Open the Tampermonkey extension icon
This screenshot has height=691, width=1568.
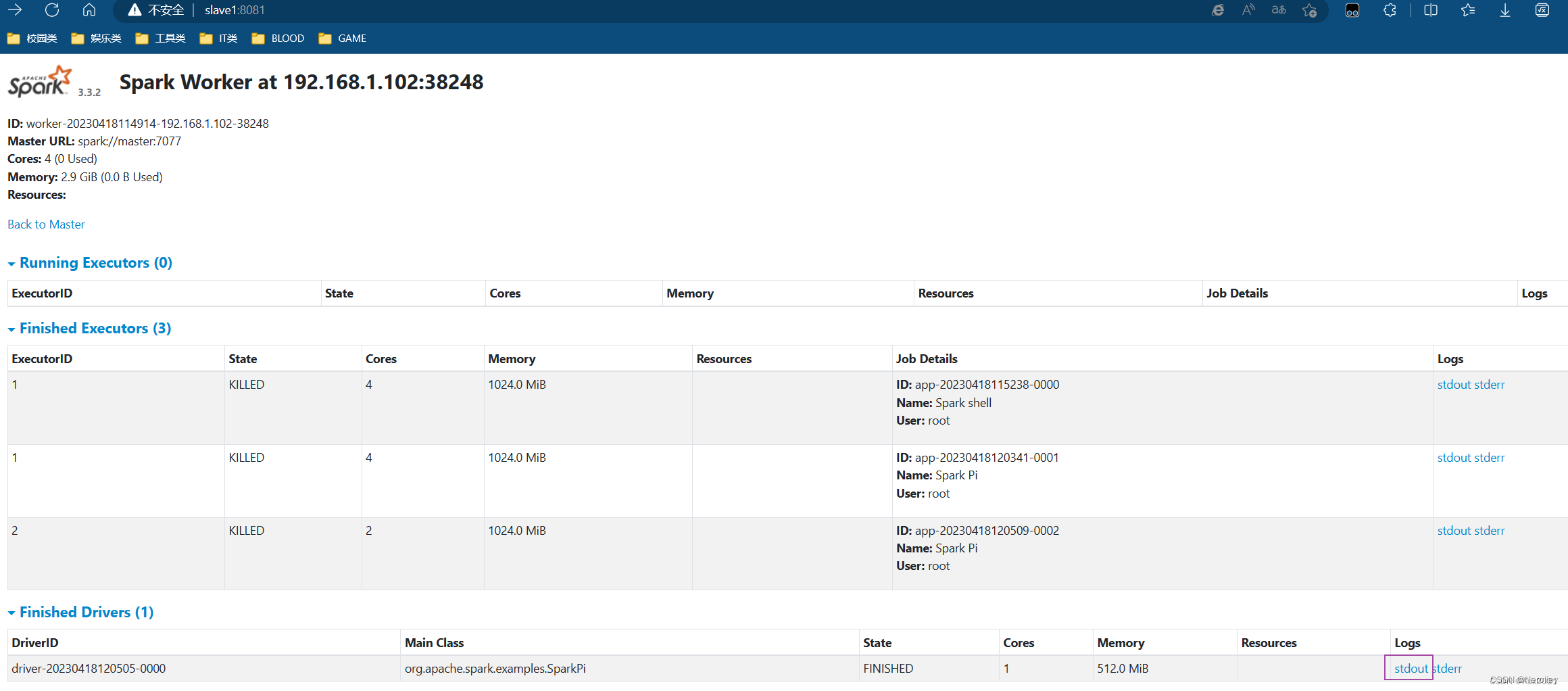pyautogui.click(x=1352, y=10)
